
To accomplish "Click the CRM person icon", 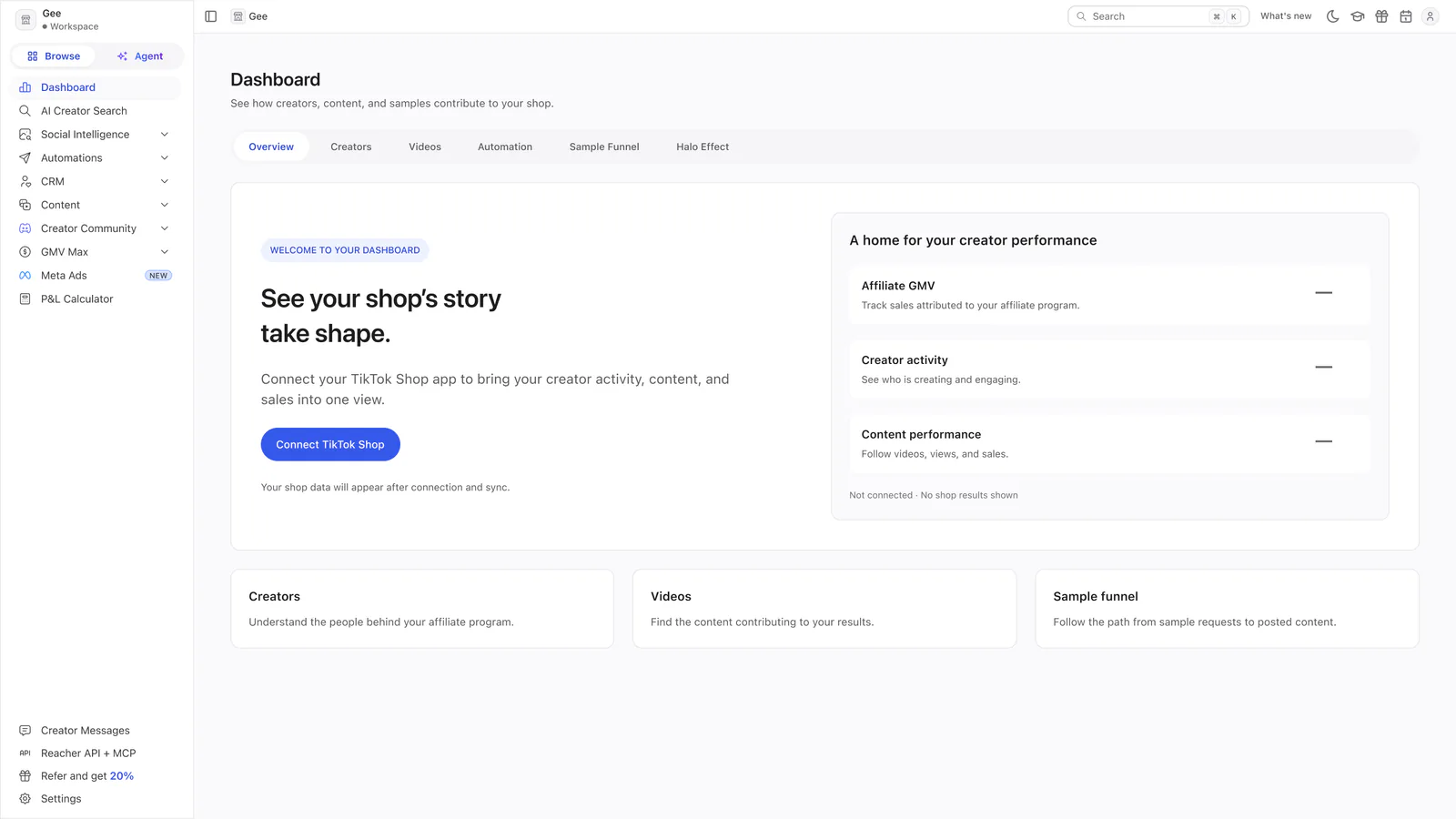I will (25, 182).
